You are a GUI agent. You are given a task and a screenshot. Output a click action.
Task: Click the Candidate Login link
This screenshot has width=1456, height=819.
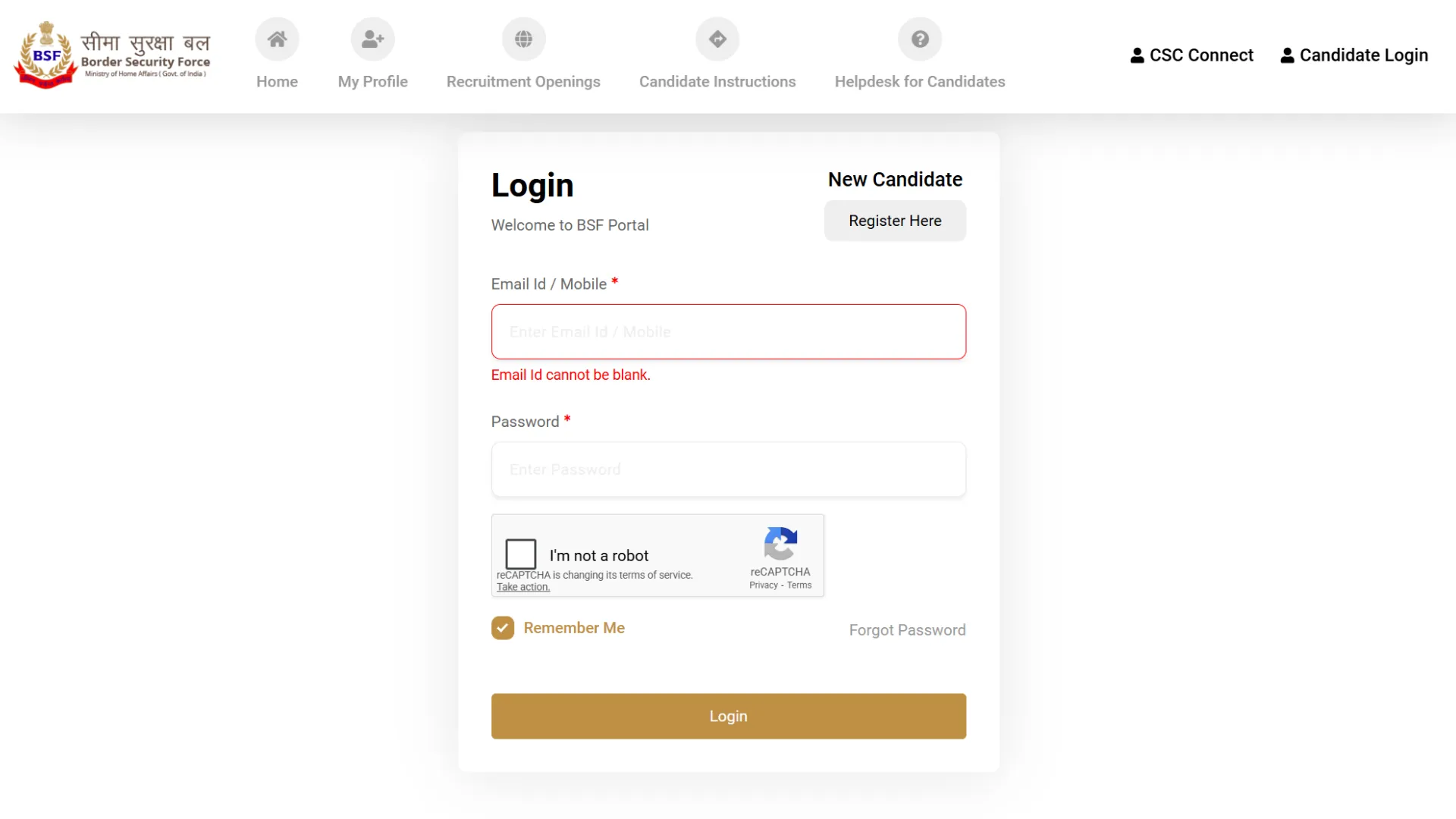point(1354,55)
